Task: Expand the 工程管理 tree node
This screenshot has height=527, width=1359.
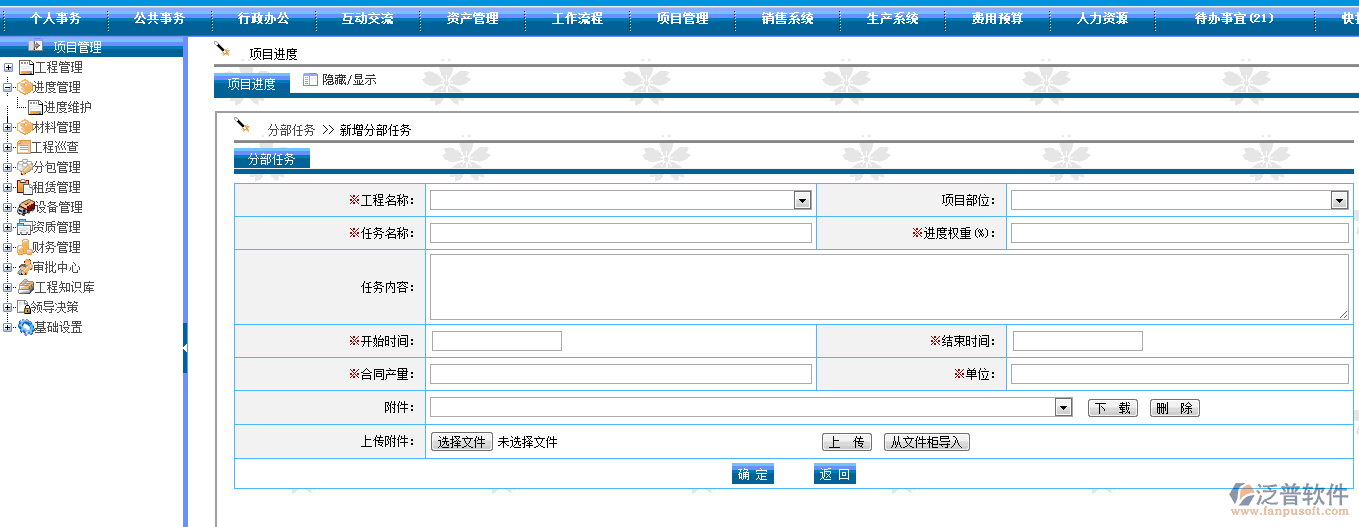Action: coord(8,67)
